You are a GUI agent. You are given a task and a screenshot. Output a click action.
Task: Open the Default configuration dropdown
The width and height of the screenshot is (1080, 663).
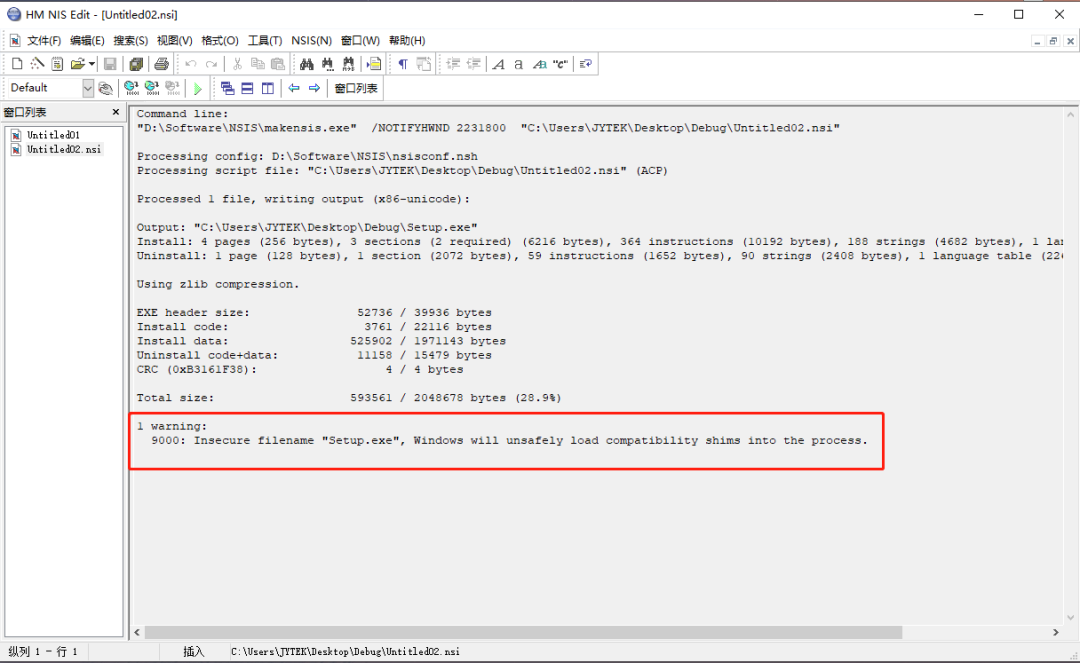click(x=87, y=88)
